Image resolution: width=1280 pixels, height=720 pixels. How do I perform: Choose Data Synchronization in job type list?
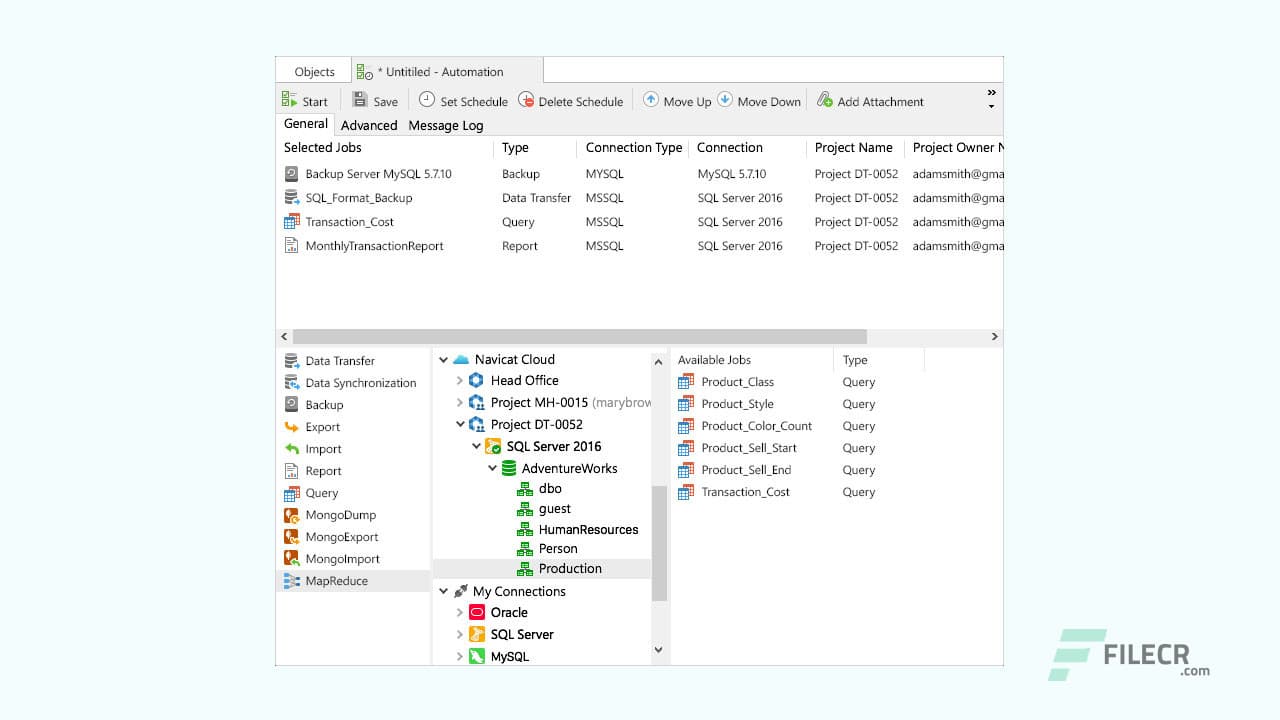click(360, 383)
